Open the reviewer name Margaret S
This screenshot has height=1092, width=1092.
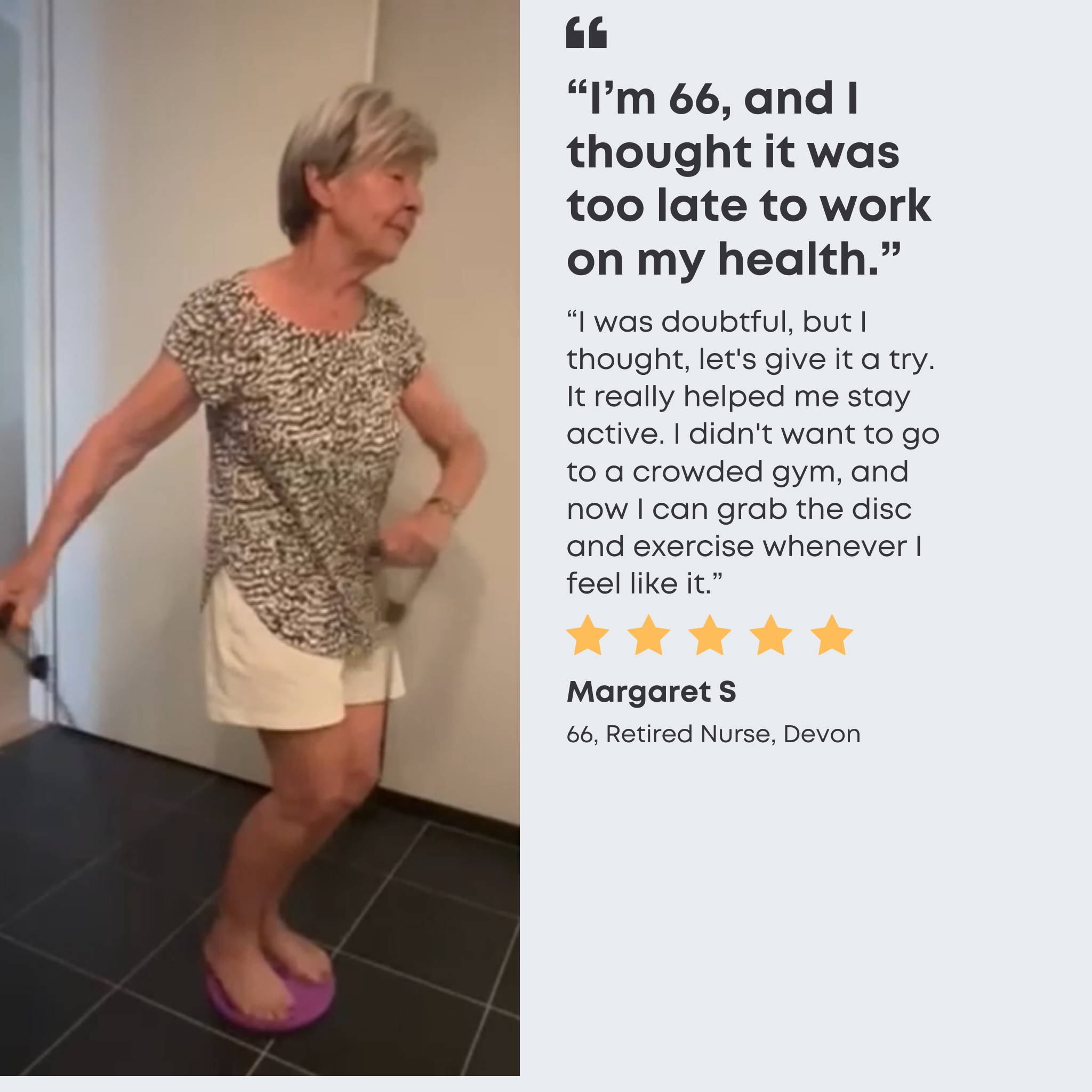(651, 692)
